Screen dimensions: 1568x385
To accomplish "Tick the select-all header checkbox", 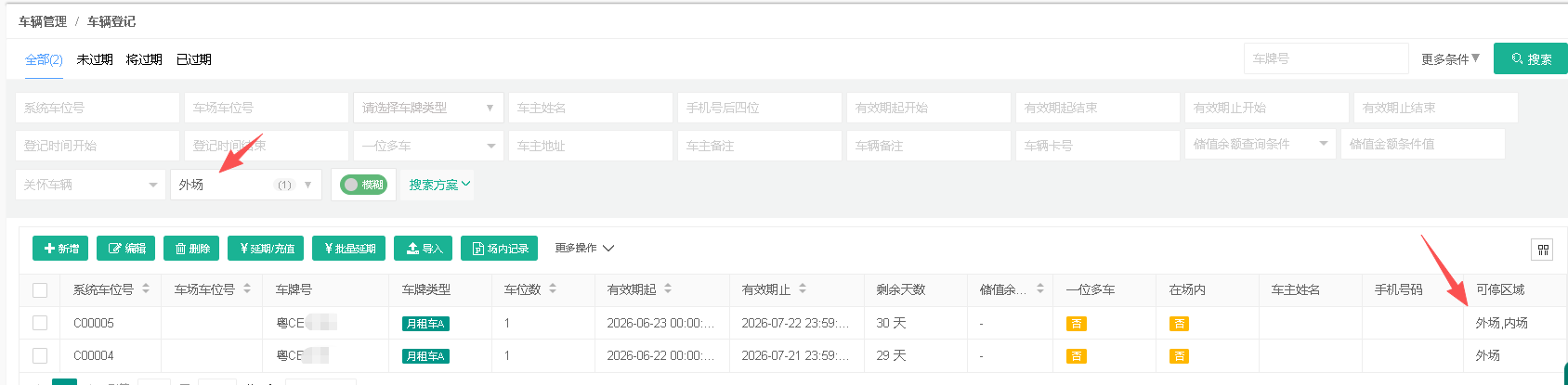I will coord(40,290).
